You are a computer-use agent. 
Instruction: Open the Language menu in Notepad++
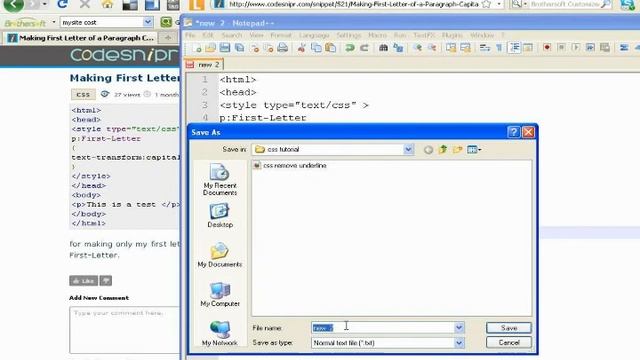(x=314, y=36)
